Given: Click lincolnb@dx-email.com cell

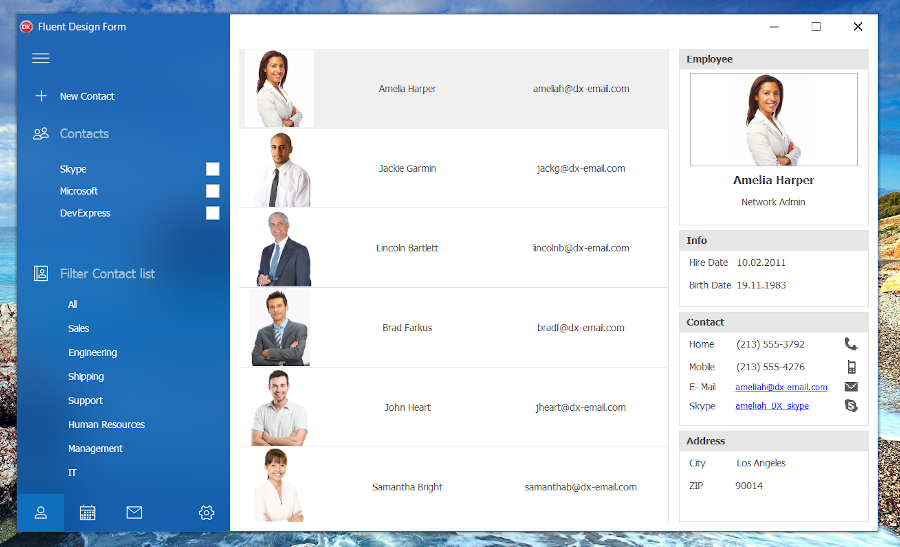Looking at the screenshot, I should coord(581,248).
